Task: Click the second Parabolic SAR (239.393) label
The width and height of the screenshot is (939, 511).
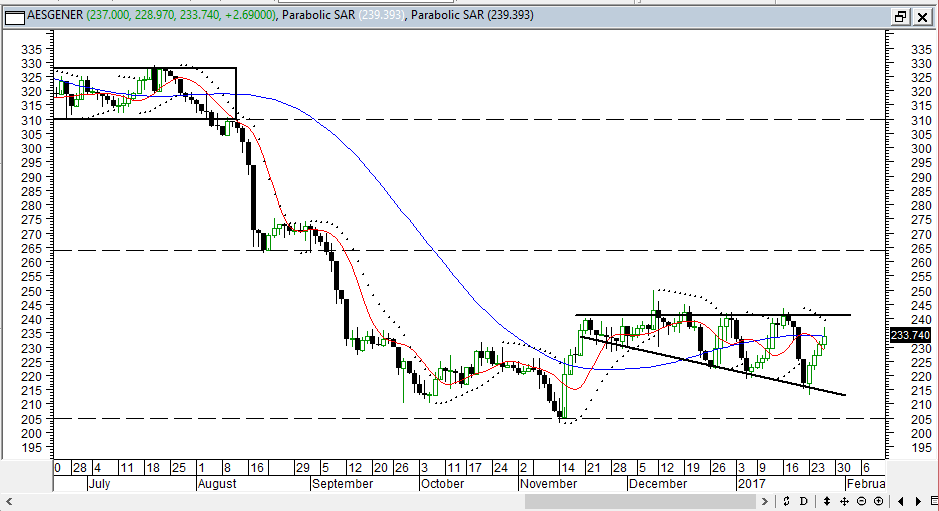Action: click(472, 15)
